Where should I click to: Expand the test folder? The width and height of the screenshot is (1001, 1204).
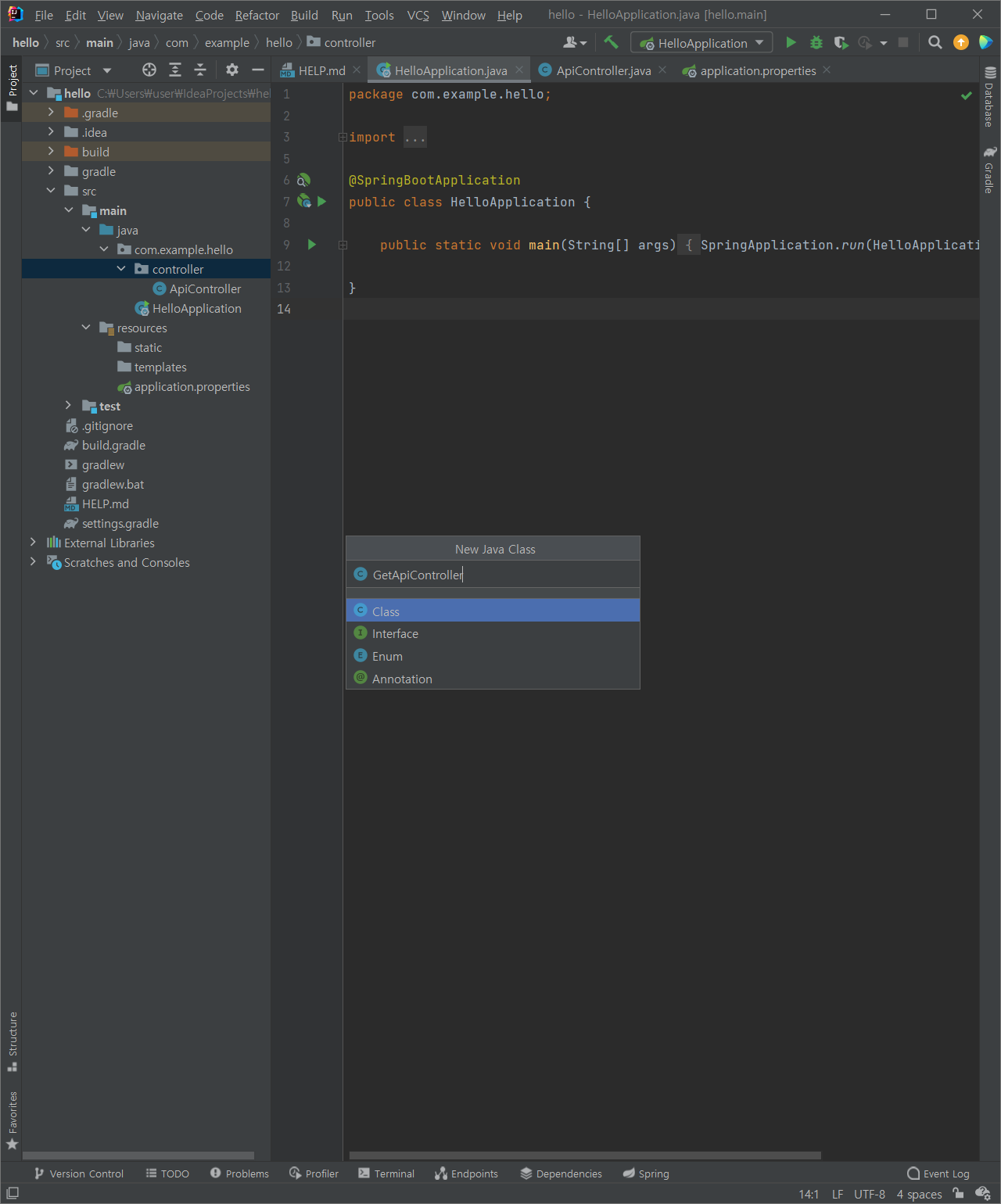68,406
